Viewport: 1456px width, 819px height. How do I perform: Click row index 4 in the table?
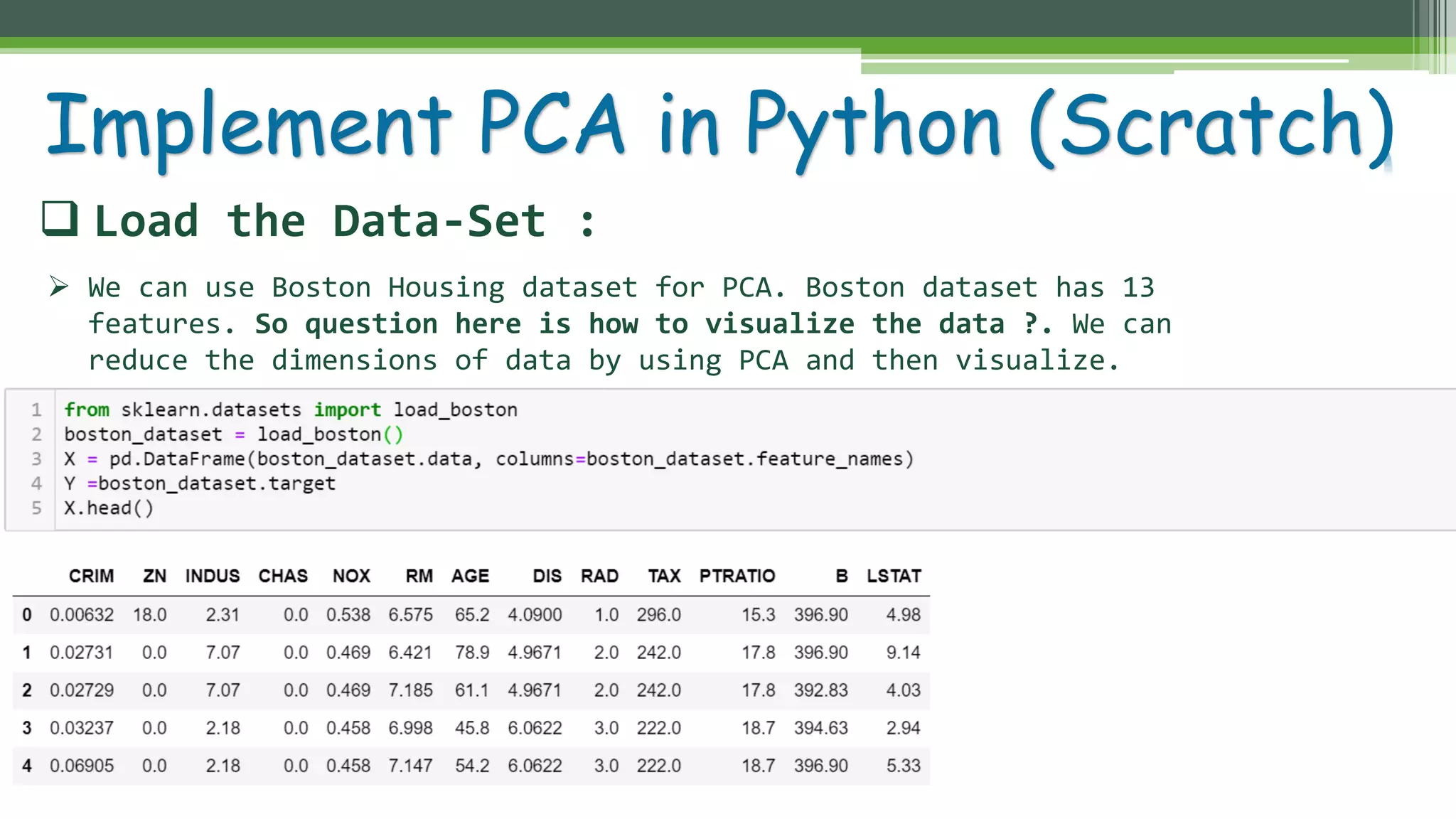(x=27, y=766)
